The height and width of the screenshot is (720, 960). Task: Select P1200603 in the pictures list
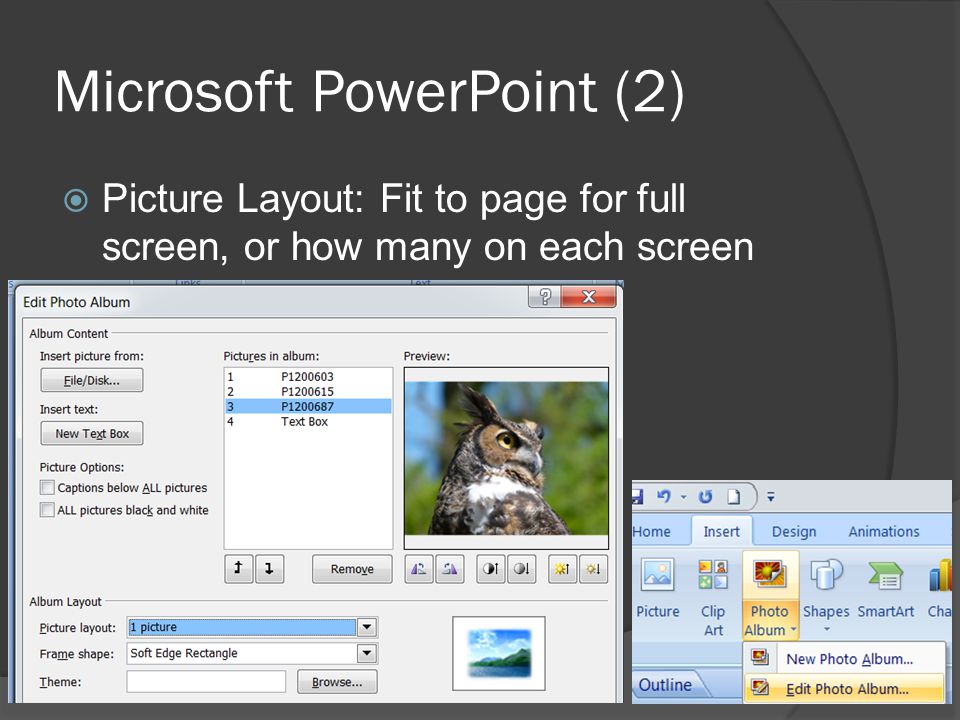click(308, 377)
